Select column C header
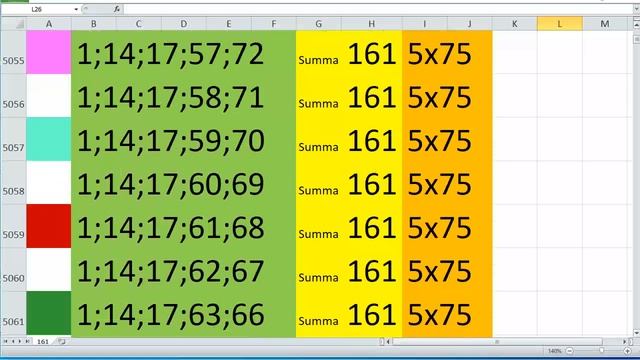The image size is (640, 360). coord(138,24)
